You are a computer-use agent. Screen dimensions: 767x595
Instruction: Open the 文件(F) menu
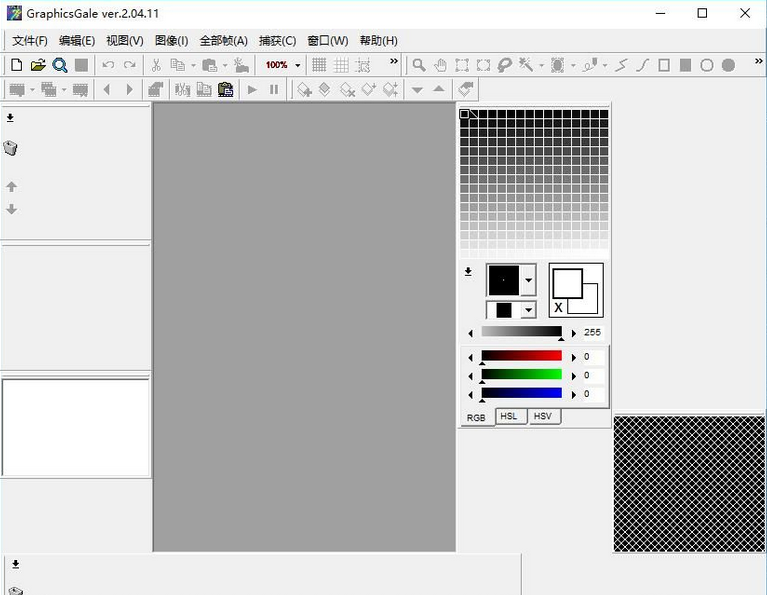click(29, 41)
